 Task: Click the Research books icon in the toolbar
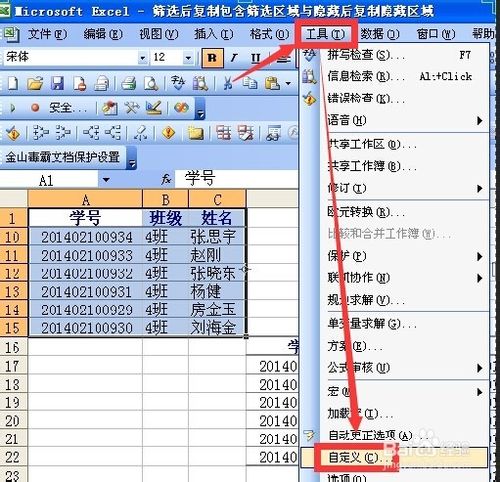pos(200,83)
